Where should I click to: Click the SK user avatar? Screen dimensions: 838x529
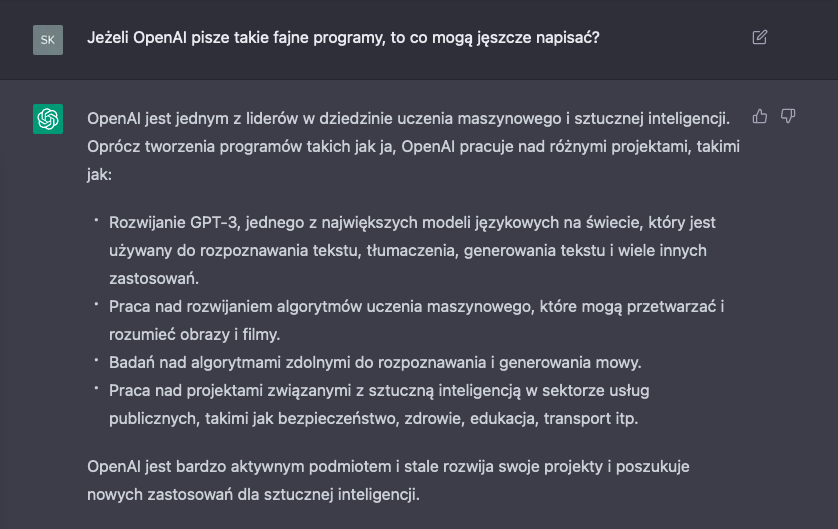tap(48, 39)
